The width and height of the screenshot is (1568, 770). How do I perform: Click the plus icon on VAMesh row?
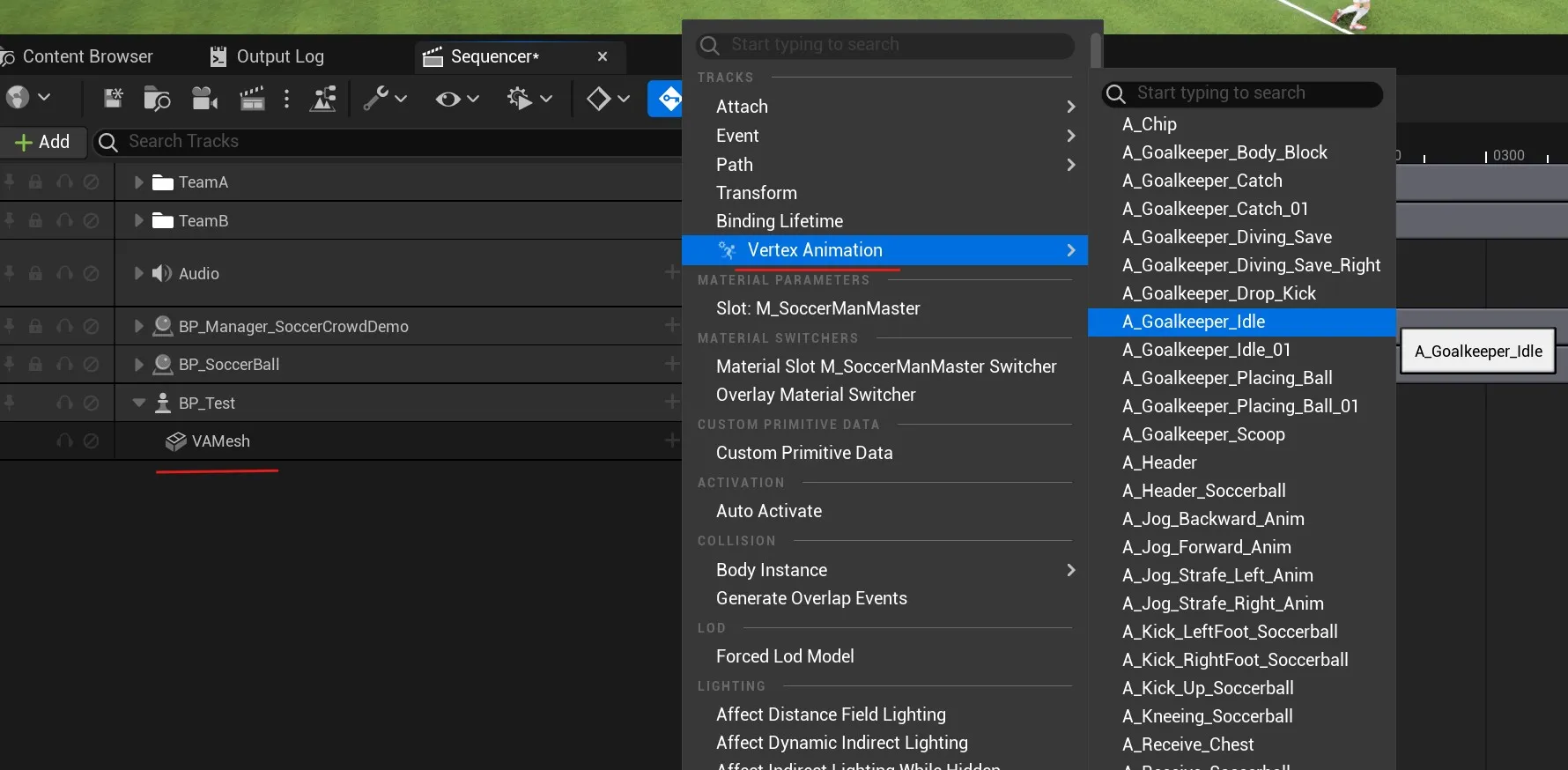click(672, 440)
